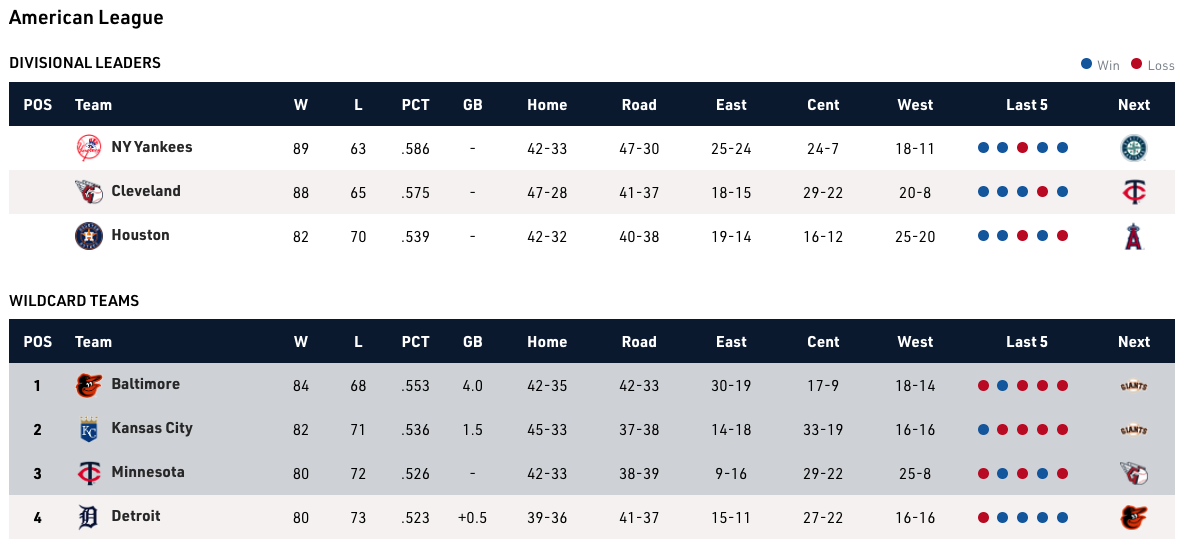Image resolution: width=1189 pixels, height=539 pixels.
Task: Click Angels logo in Houston's Next column
Action: (1133, 236)
